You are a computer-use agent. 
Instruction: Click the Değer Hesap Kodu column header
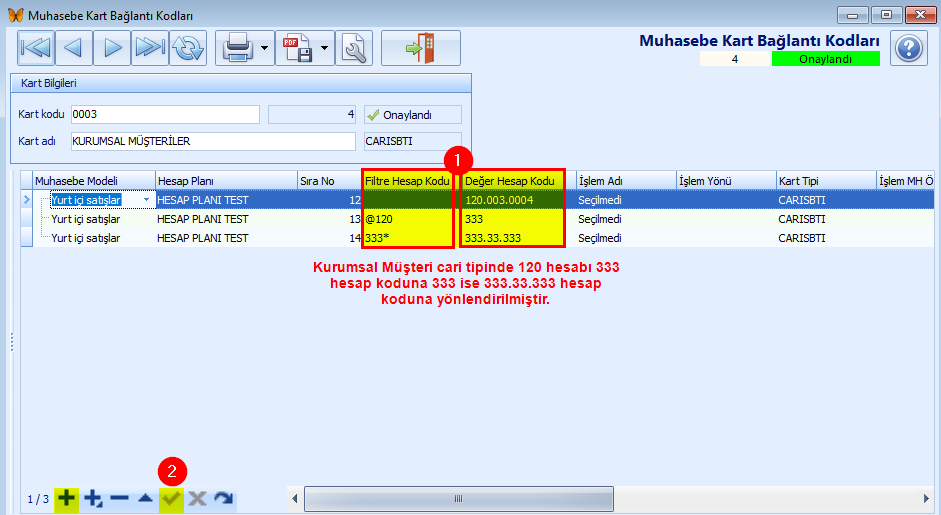(513, 181)
